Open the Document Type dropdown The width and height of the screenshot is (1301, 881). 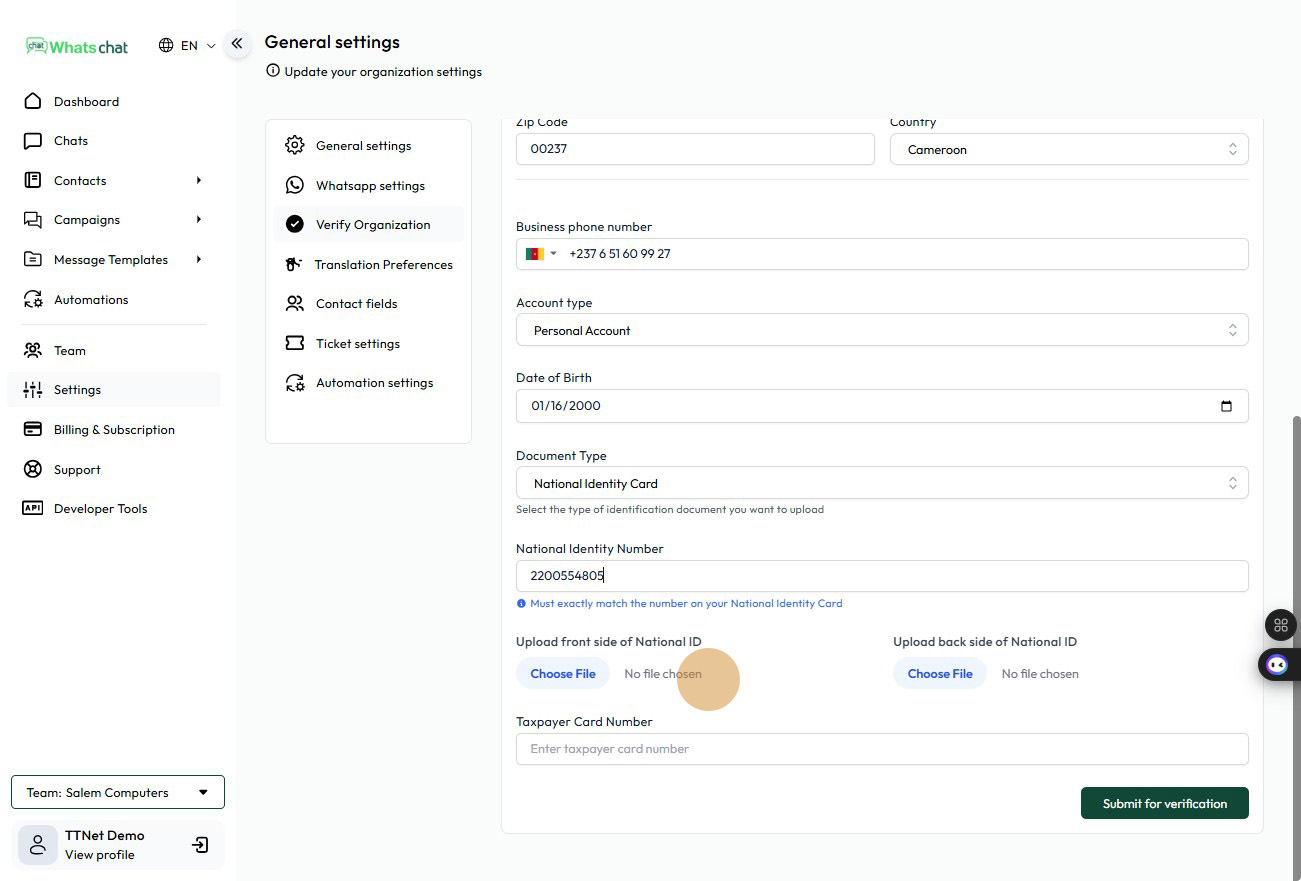click(881, 484)
